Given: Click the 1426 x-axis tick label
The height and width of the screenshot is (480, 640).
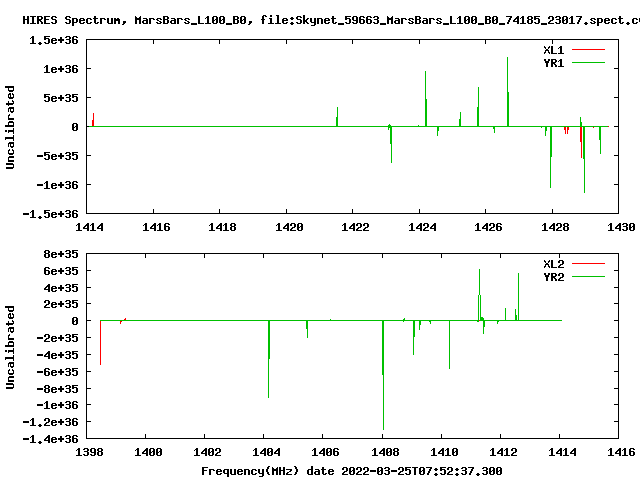Looking at the screenshot, I should coord(488,227).
